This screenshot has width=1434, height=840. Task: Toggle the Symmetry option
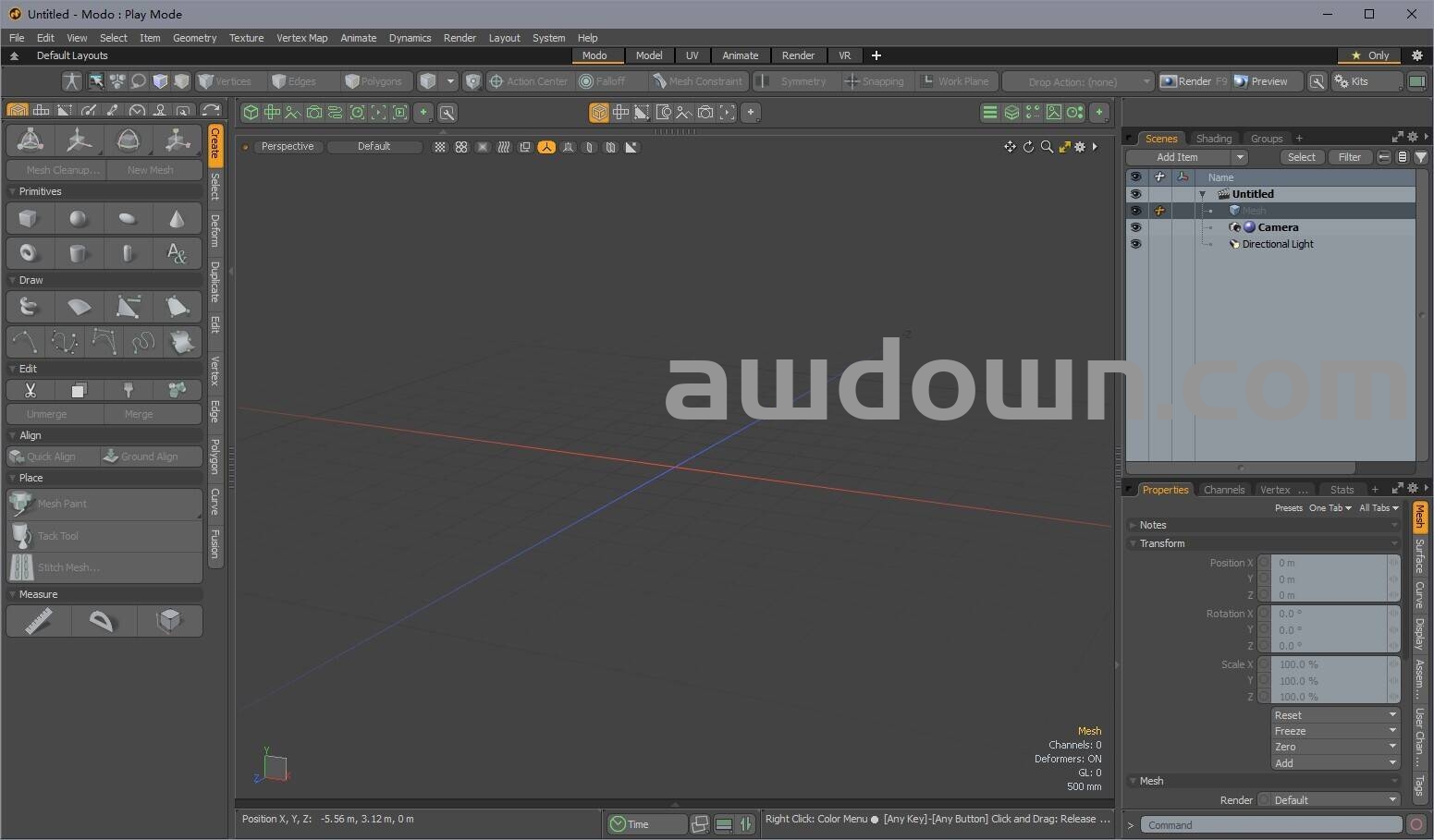point(793,81)
